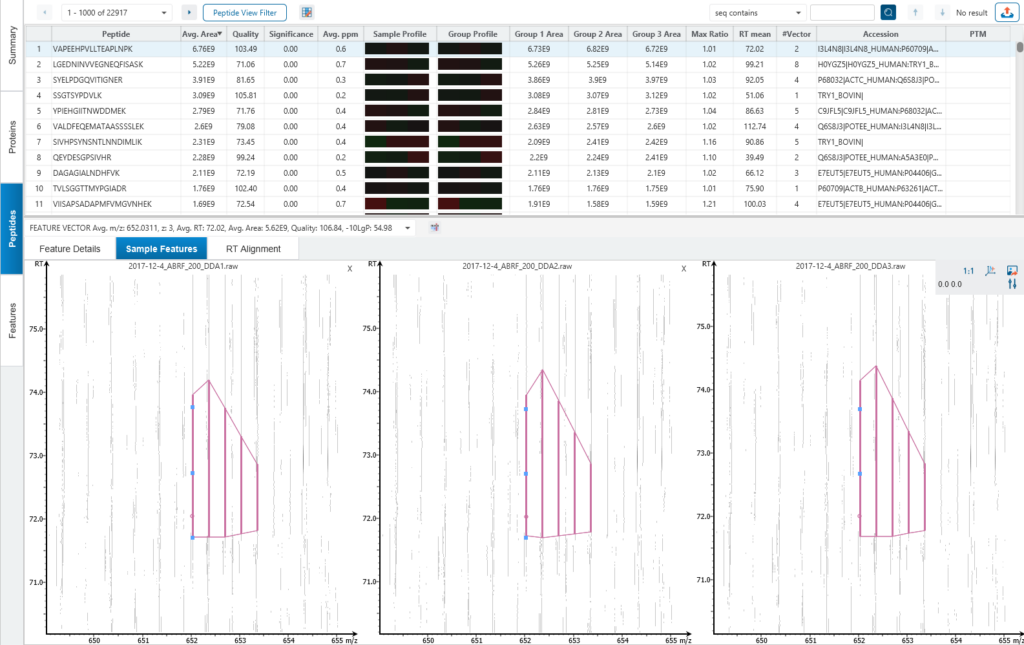
Task: Sort by Peptide column header
Action: [116, 34]
